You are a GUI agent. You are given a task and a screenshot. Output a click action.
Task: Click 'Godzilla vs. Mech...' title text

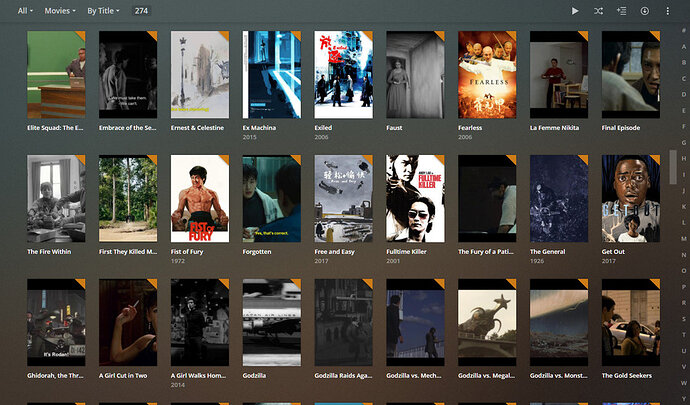point(414,376)
